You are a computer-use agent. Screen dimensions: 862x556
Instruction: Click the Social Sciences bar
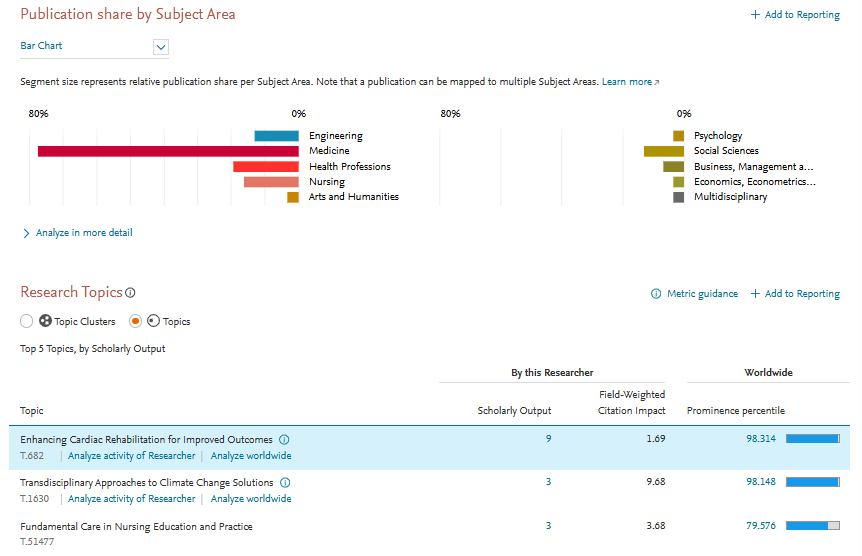[663, 151]
